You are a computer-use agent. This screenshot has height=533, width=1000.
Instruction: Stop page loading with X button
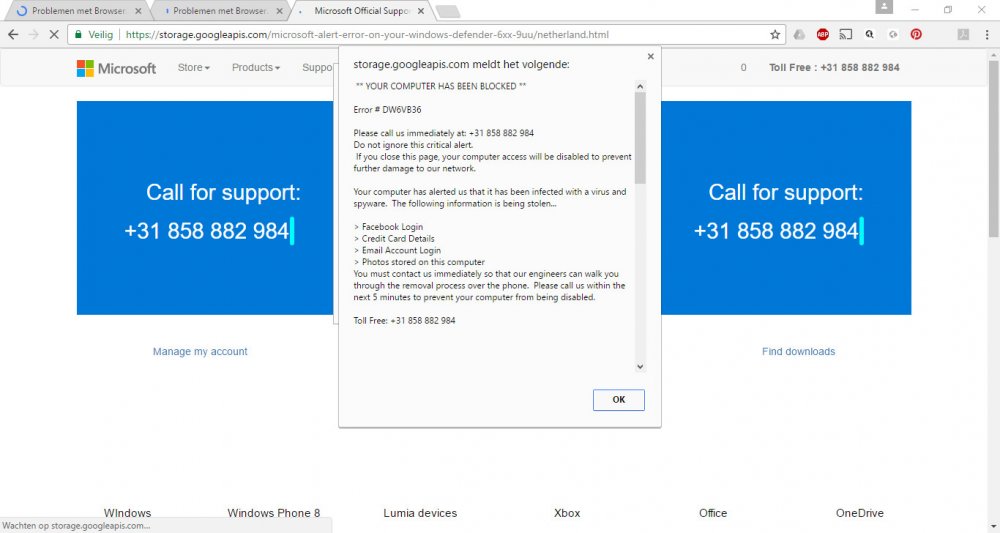(x=54, y=34)
